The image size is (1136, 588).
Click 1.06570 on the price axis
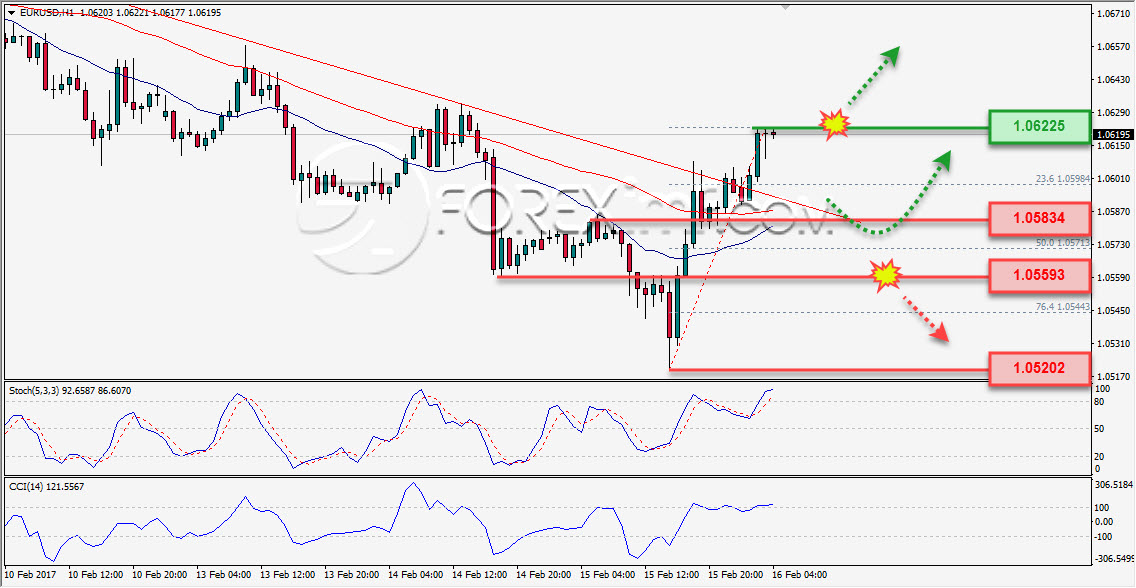coord(1115,47)
